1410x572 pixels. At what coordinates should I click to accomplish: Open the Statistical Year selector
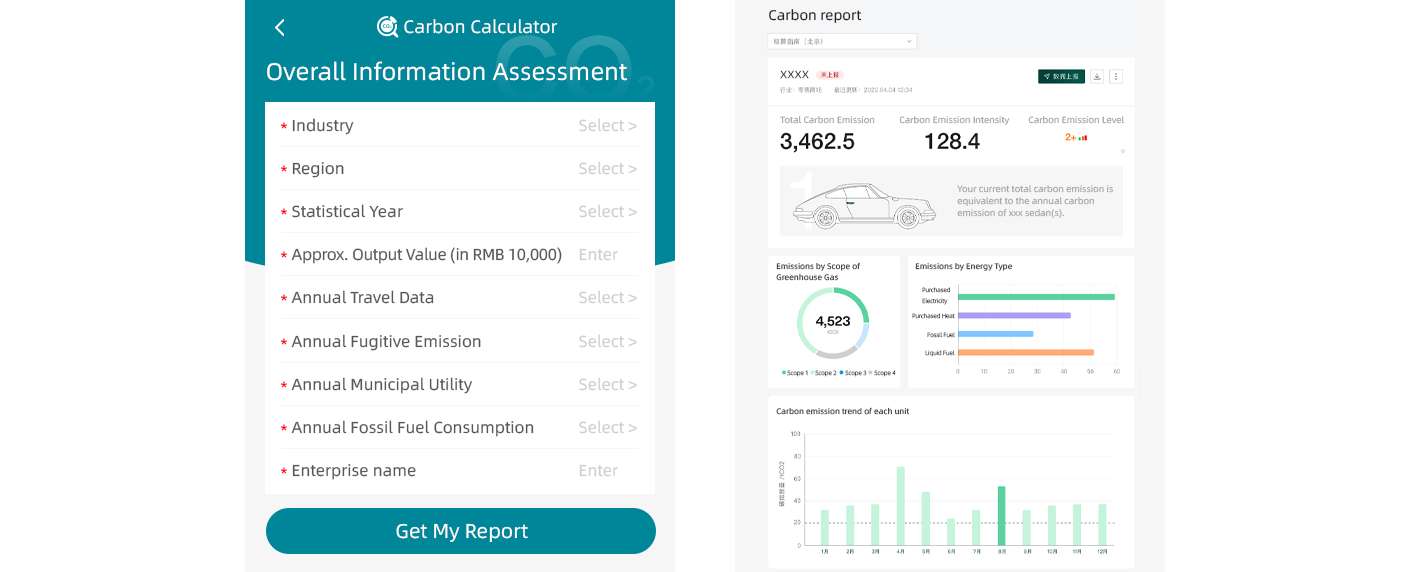(x=460, y=211)
